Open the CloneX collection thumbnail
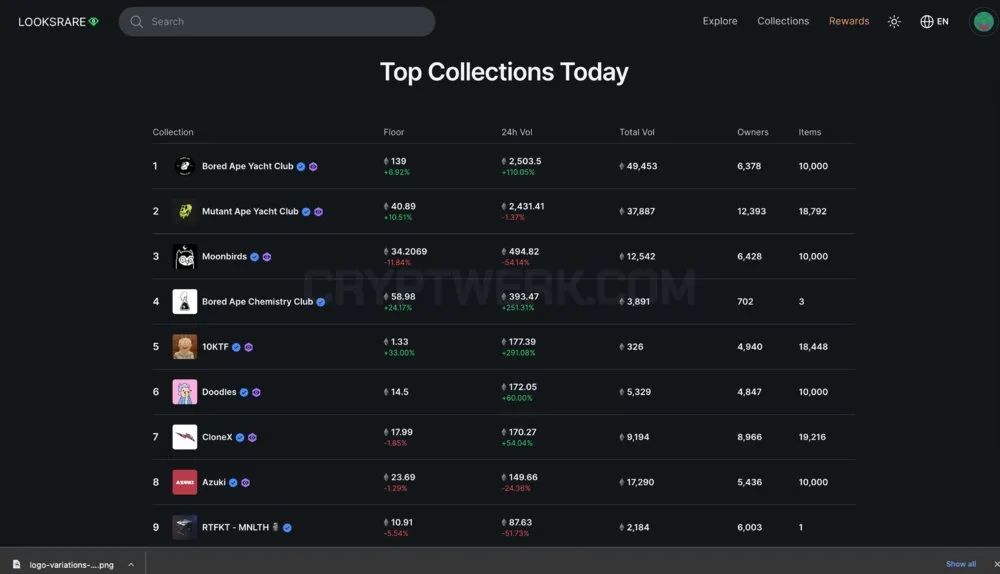The image size is (1000, 574). click(184, 437)
